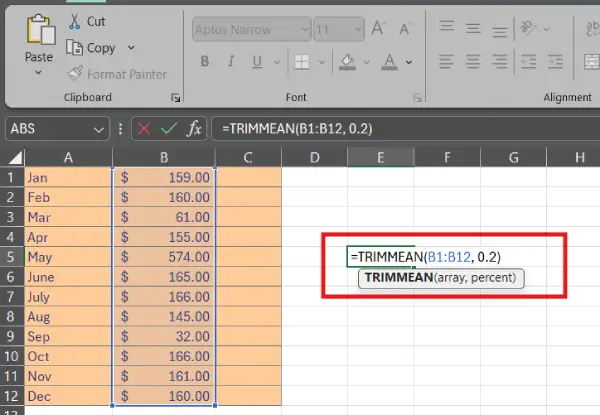The image size is (600, 415).
Task: Select column B header
Action: pyautogui.click(x=164, y=157)
